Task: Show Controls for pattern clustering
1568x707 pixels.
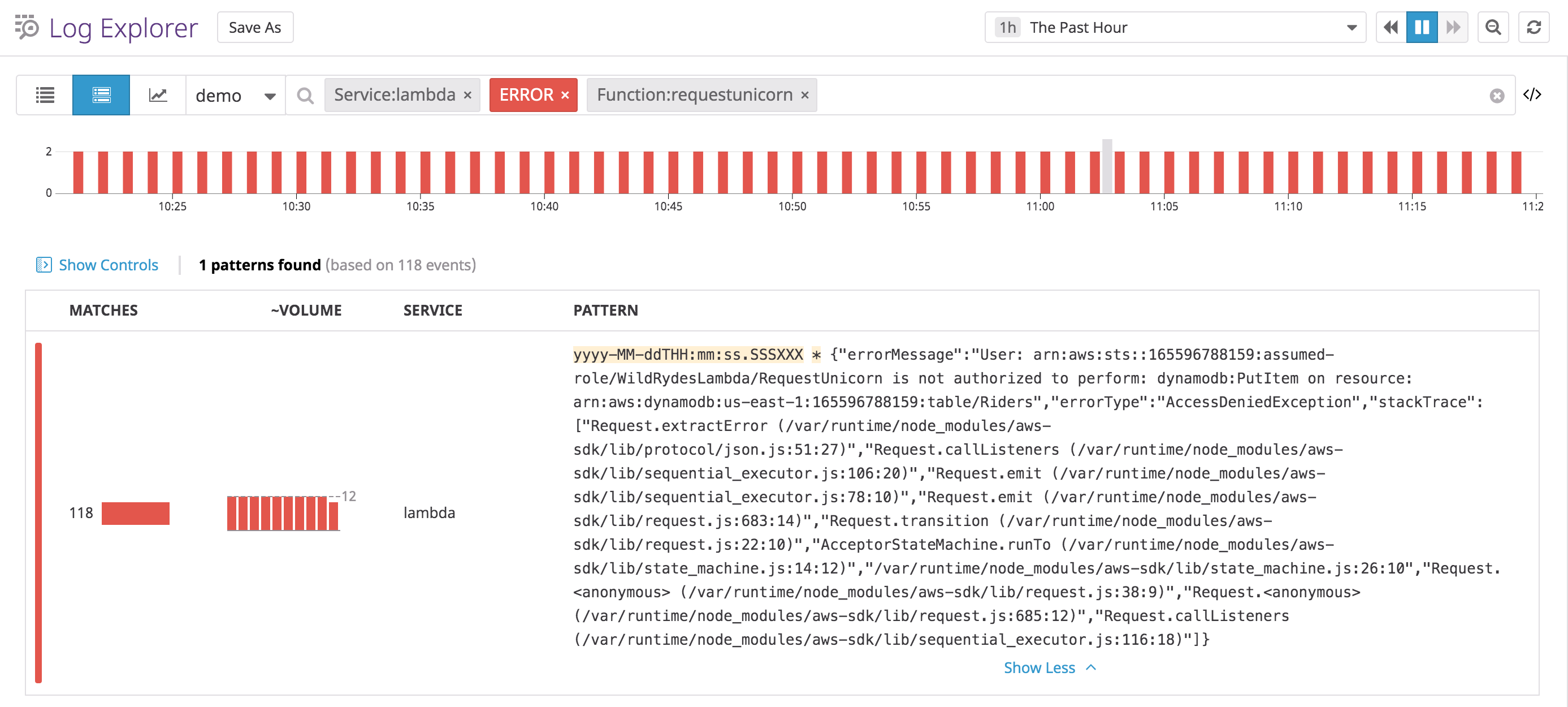Action: [96, 265]
